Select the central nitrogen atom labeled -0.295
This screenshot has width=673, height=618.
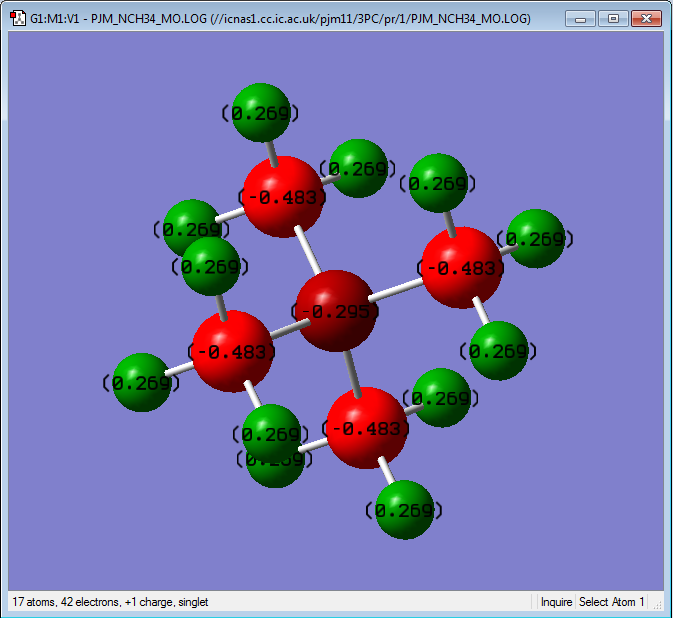pos(336,311)
